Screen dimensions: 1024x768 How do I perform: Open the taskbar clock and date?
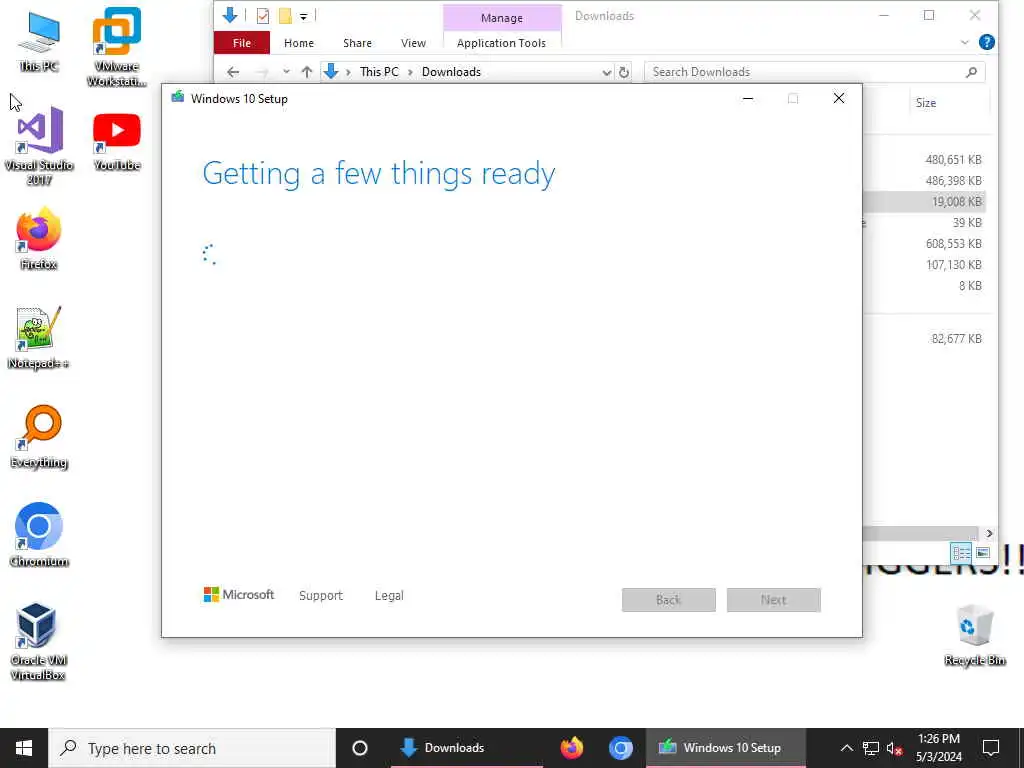pyautogui.click(x=938, y=748)
